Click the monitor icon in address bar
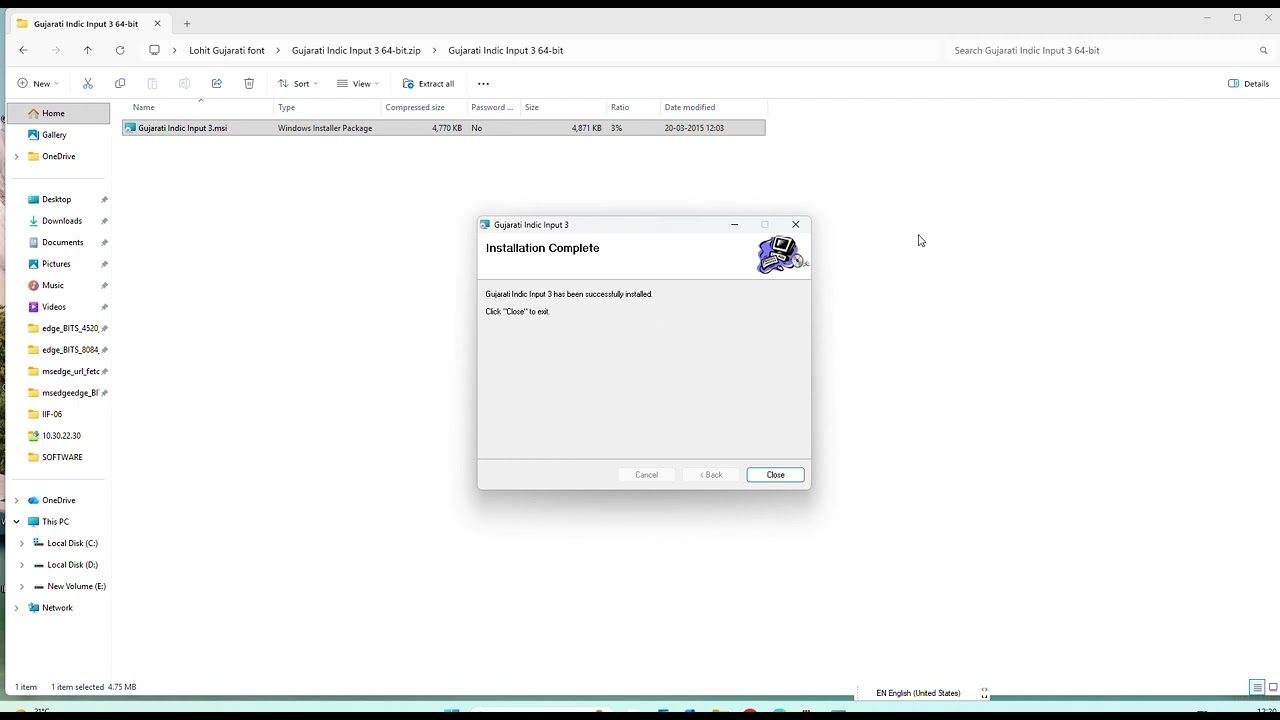This screenshot has width=1280, height=720. pos(154,50)
